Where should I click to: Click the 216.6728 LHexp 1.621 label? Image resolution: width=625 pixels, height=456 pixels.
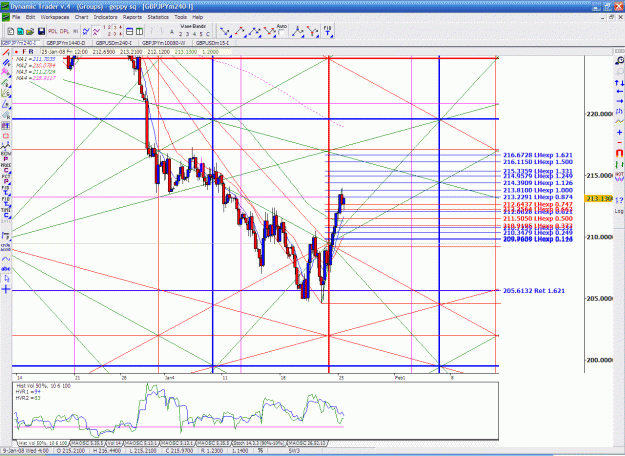coord(538,155)
